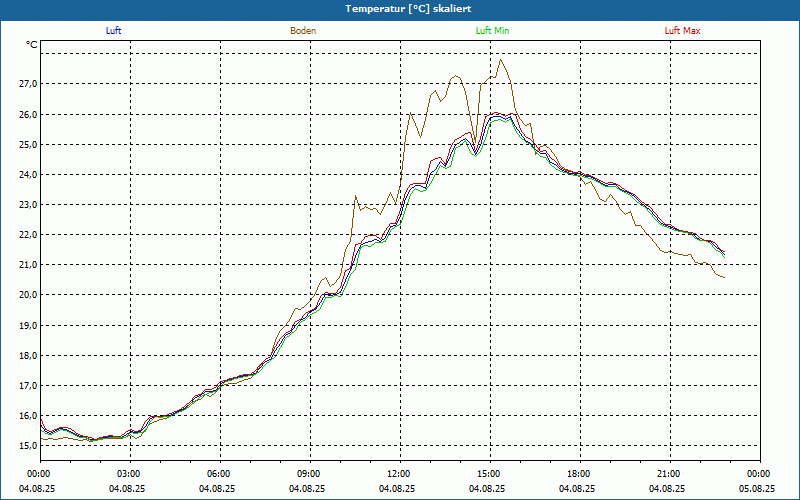Viewport: 800px width, 500px height.
Task: Click the '21:00' time axis label
Action: [670, 474]
